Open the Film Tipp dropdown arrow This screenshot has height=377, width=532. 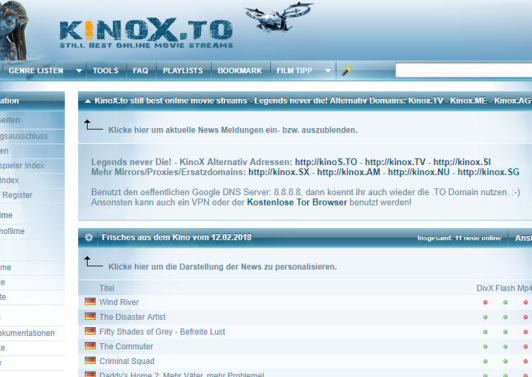pyautogui.click(x=328, y=71)
